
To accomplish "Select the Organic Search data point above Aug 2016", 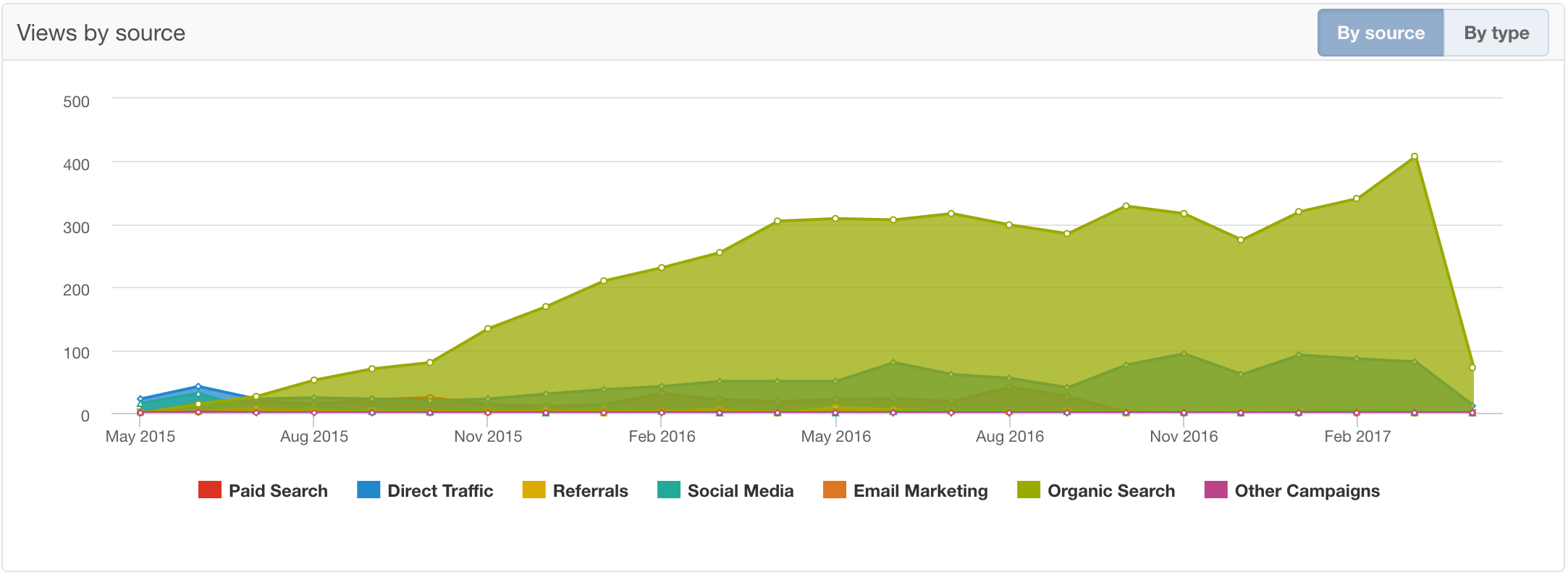I will click(x=1009, y=224).
